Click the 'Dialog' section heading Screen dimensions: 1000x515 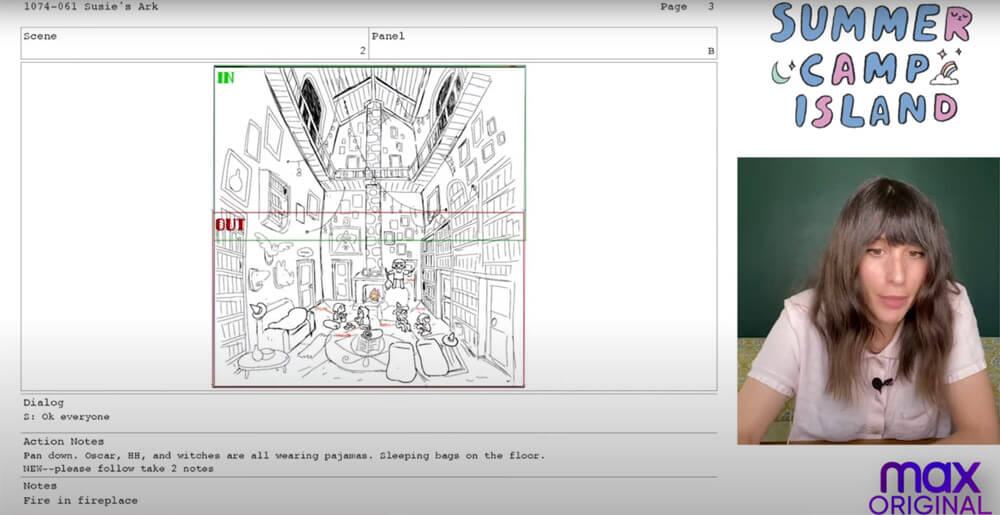[x=43, y=403]
